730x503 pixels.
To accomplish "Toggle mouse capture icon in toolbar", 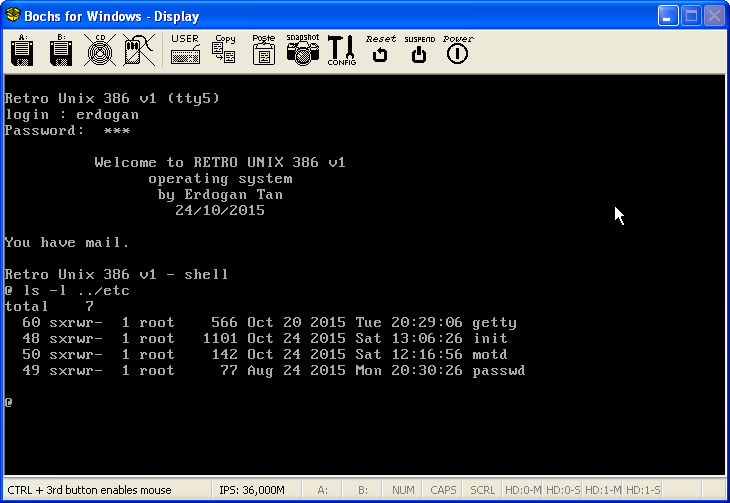I will pyautogui.click(x=138, y=50).
